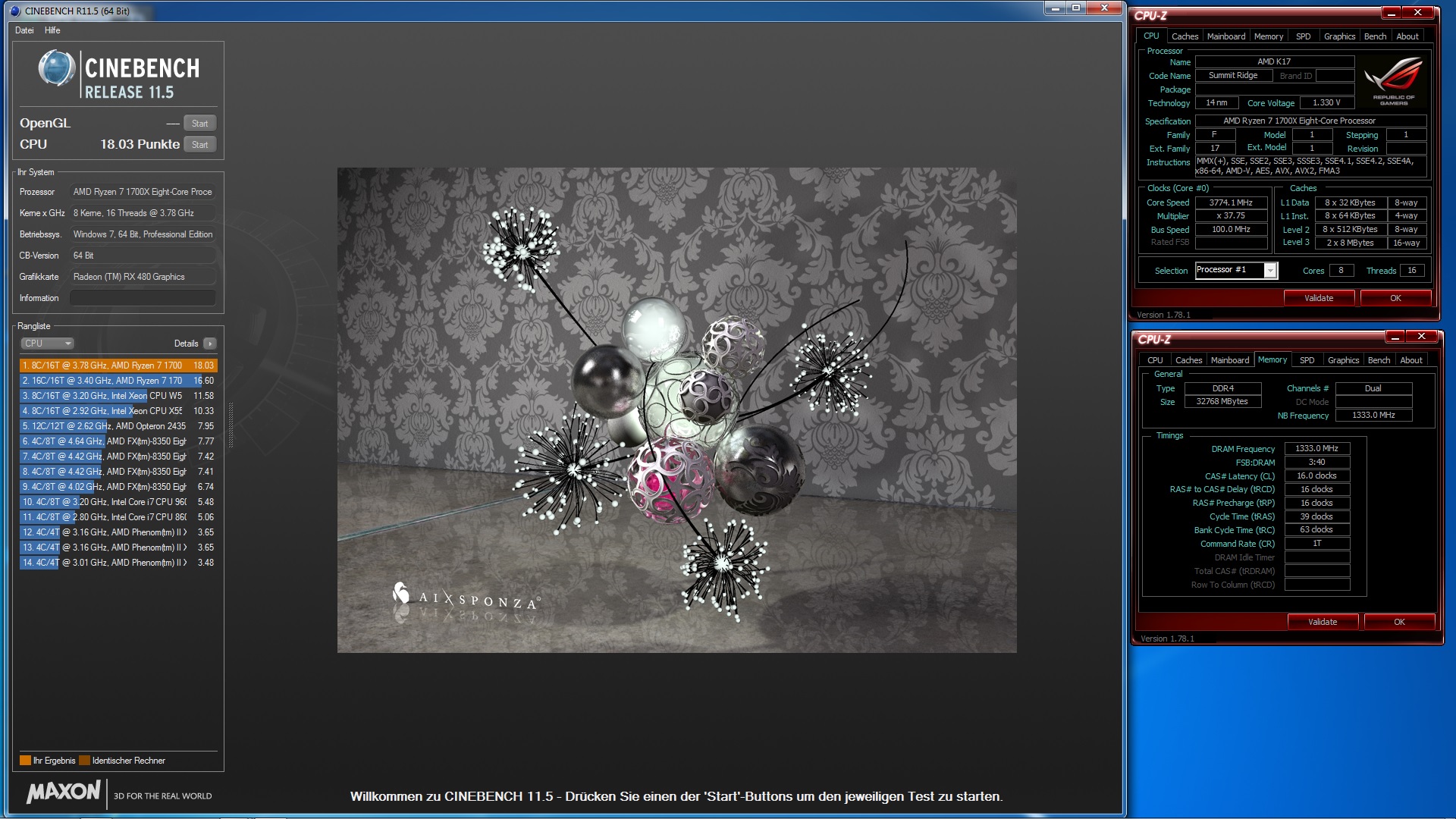This screenshot has height=819, width=1456.
Task: Click OK in top CPU-Z window
Action: point(1395,298)
